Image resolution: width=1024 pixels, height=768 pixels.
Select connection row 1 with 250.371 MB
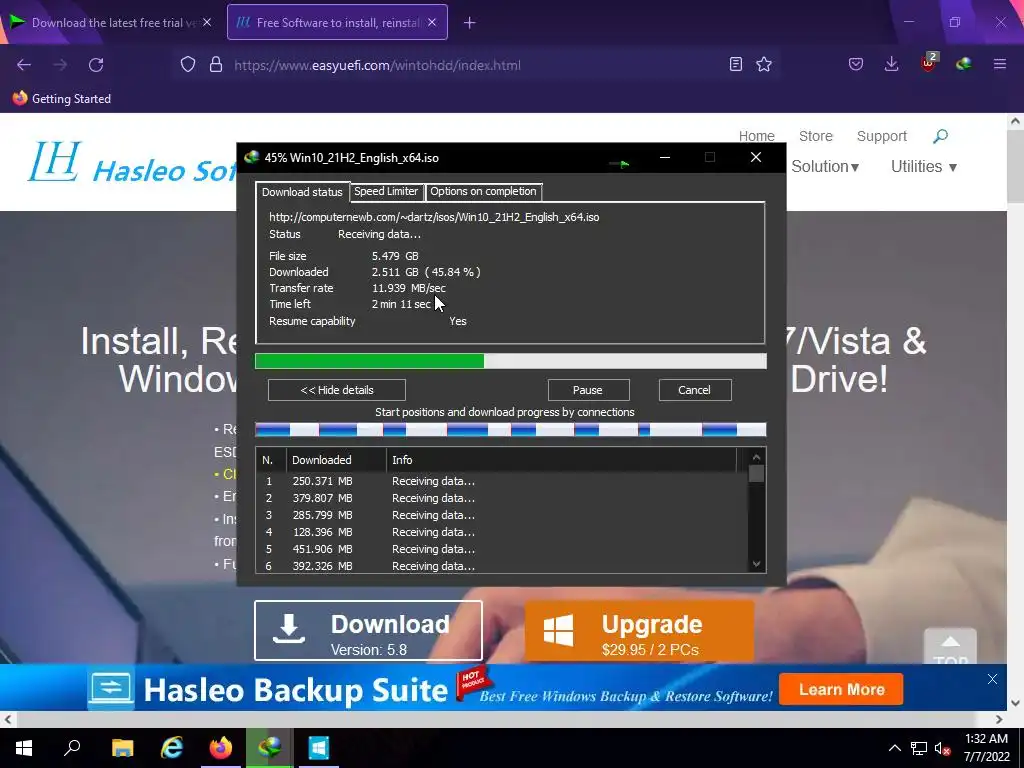(502, 481)
